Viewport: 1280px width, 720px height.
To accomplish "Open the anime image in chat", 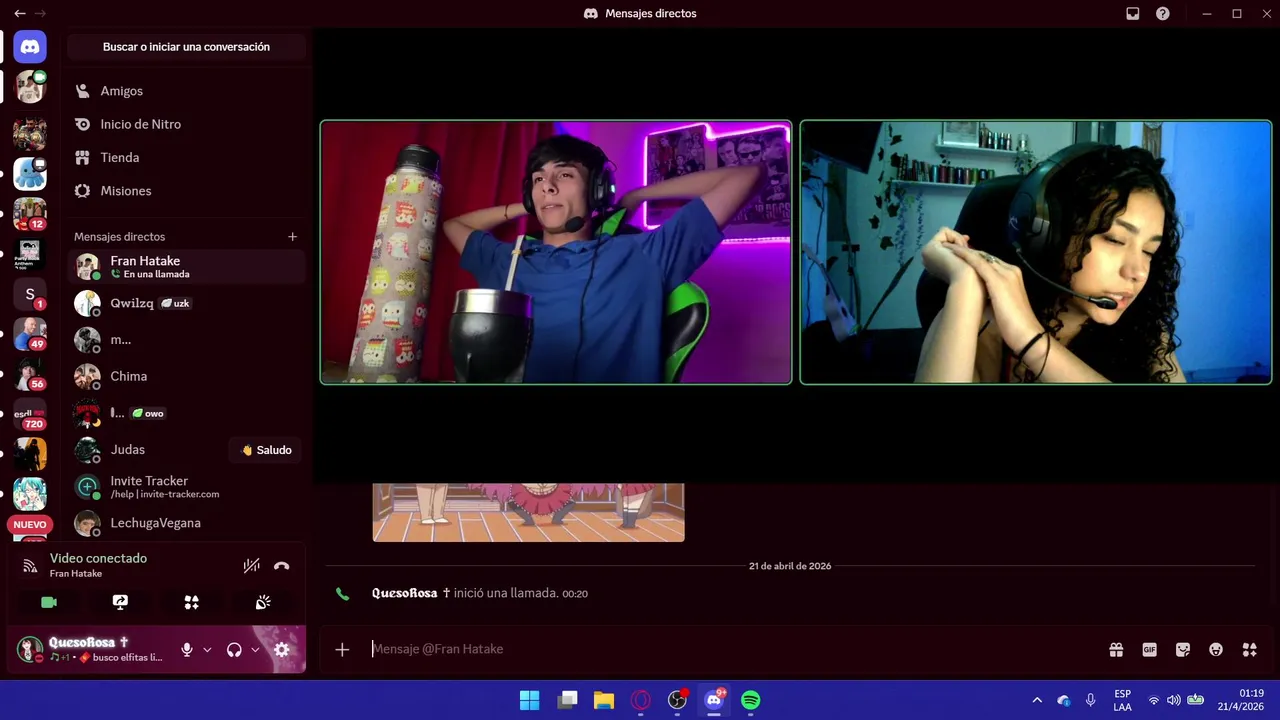I will click(x=529, y=512).
